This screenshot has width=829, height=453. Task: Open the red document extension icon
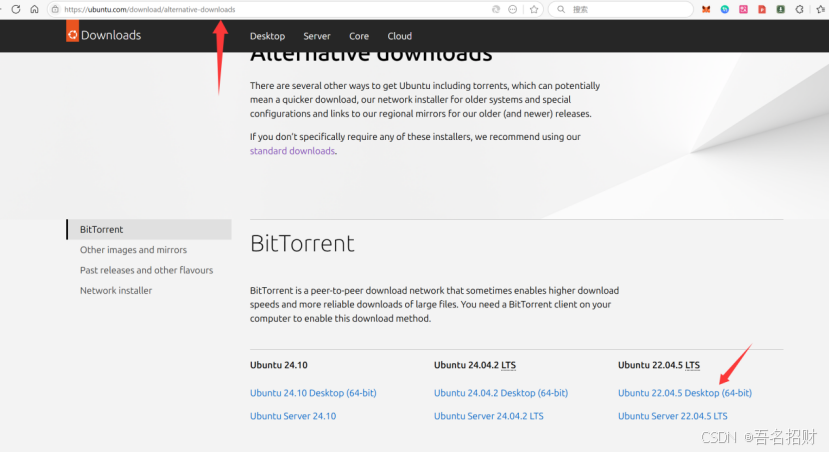(x=762, y=9)
